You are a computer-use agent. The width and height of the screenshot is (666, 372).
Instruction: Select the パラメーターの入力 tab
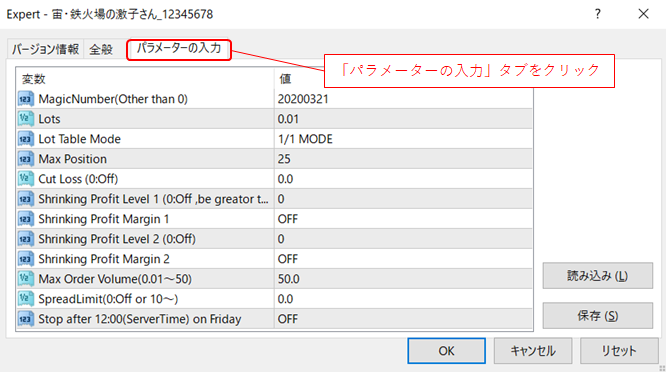[179, 49]
